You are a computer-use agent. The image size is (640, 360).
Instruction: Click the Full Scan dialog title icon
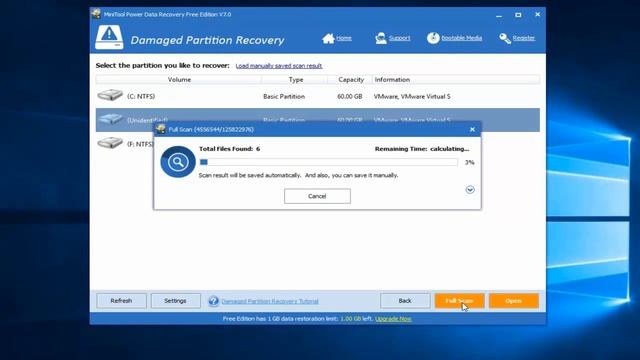161,129
